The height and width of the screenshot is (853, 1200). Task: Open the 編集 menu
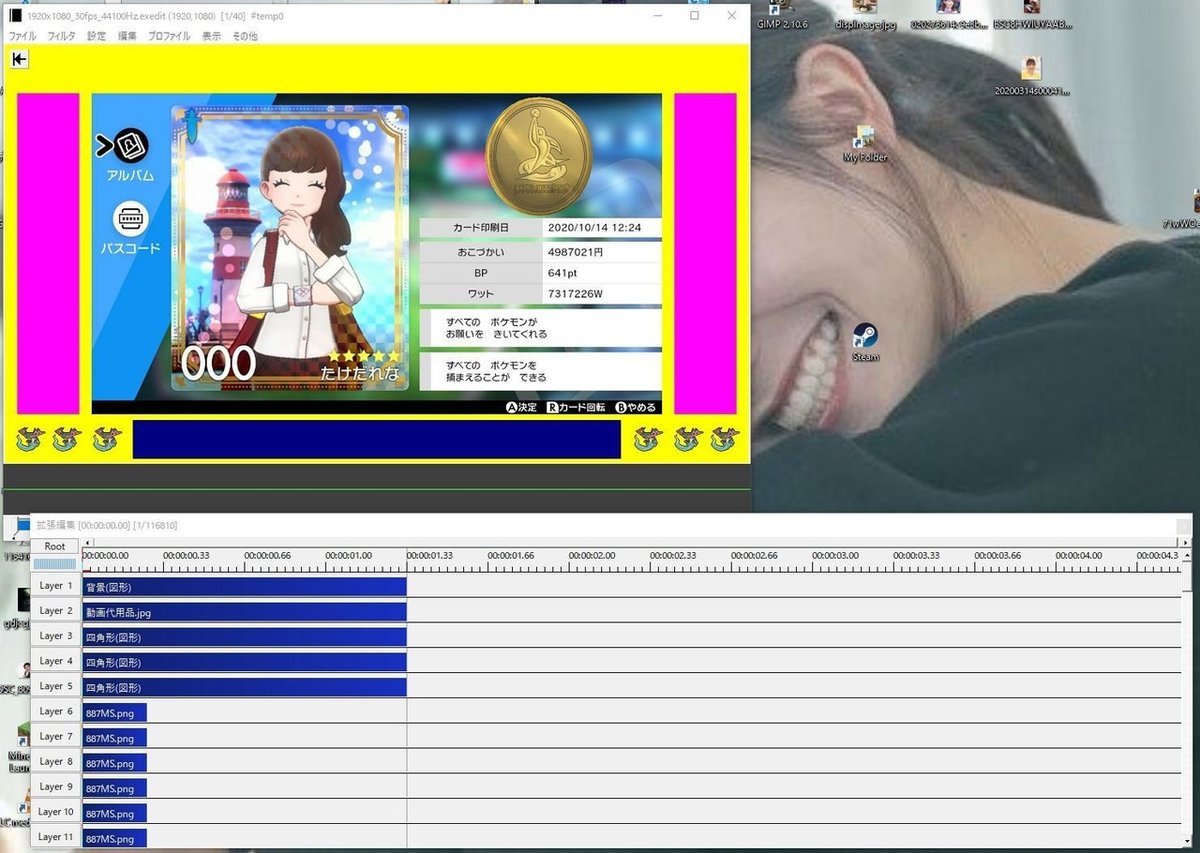coord(127,36)
